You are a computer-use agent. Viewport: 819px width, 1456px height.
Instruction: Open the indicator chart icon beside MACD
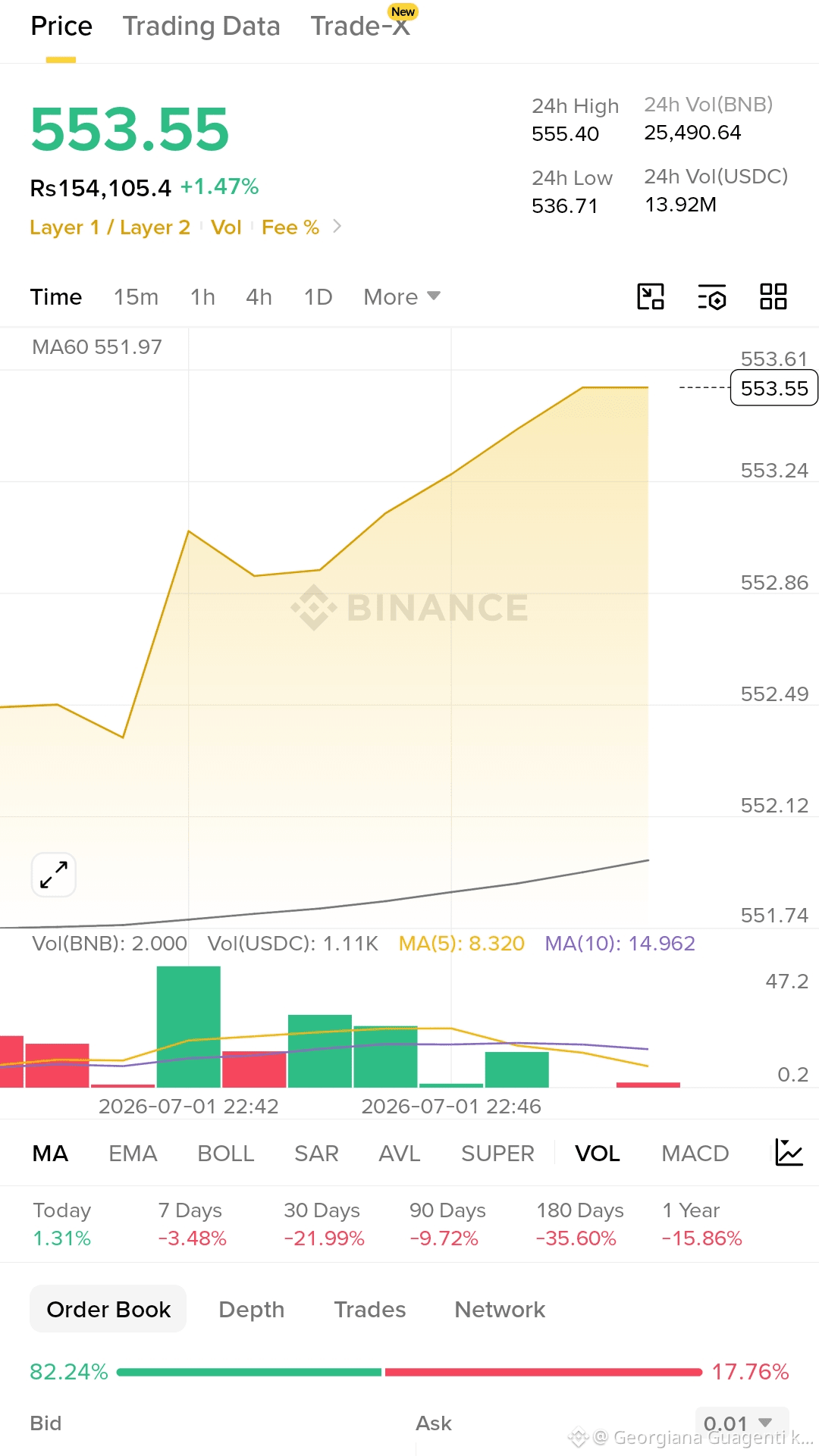pos(789,1153)
